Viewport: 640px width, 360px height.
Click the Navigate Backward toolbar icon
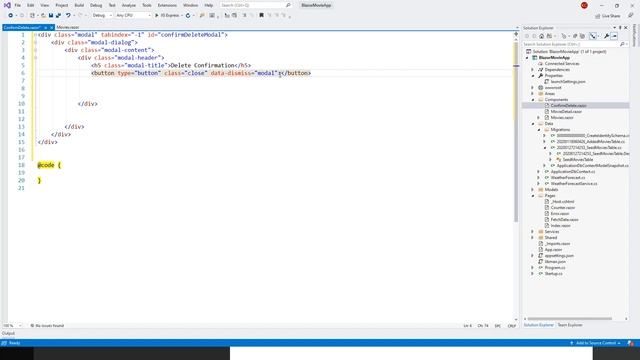pos(11,16)
